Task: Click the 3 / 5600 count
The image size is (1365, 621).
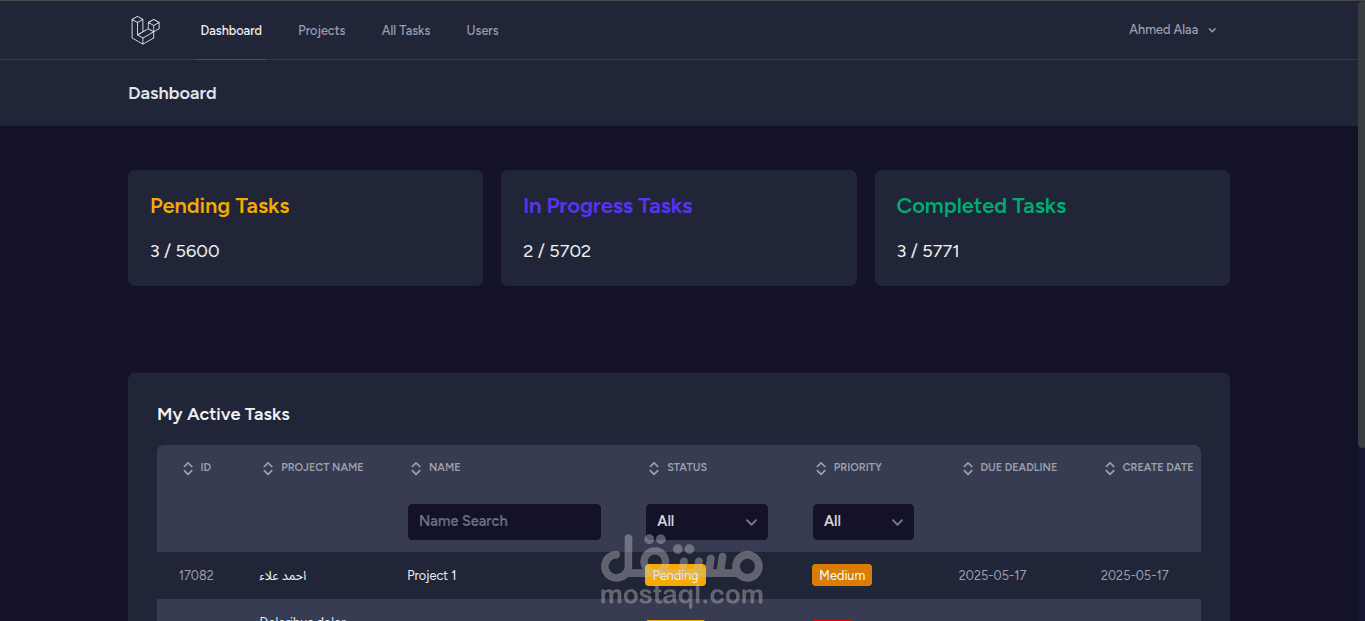Action: (185, 251)
